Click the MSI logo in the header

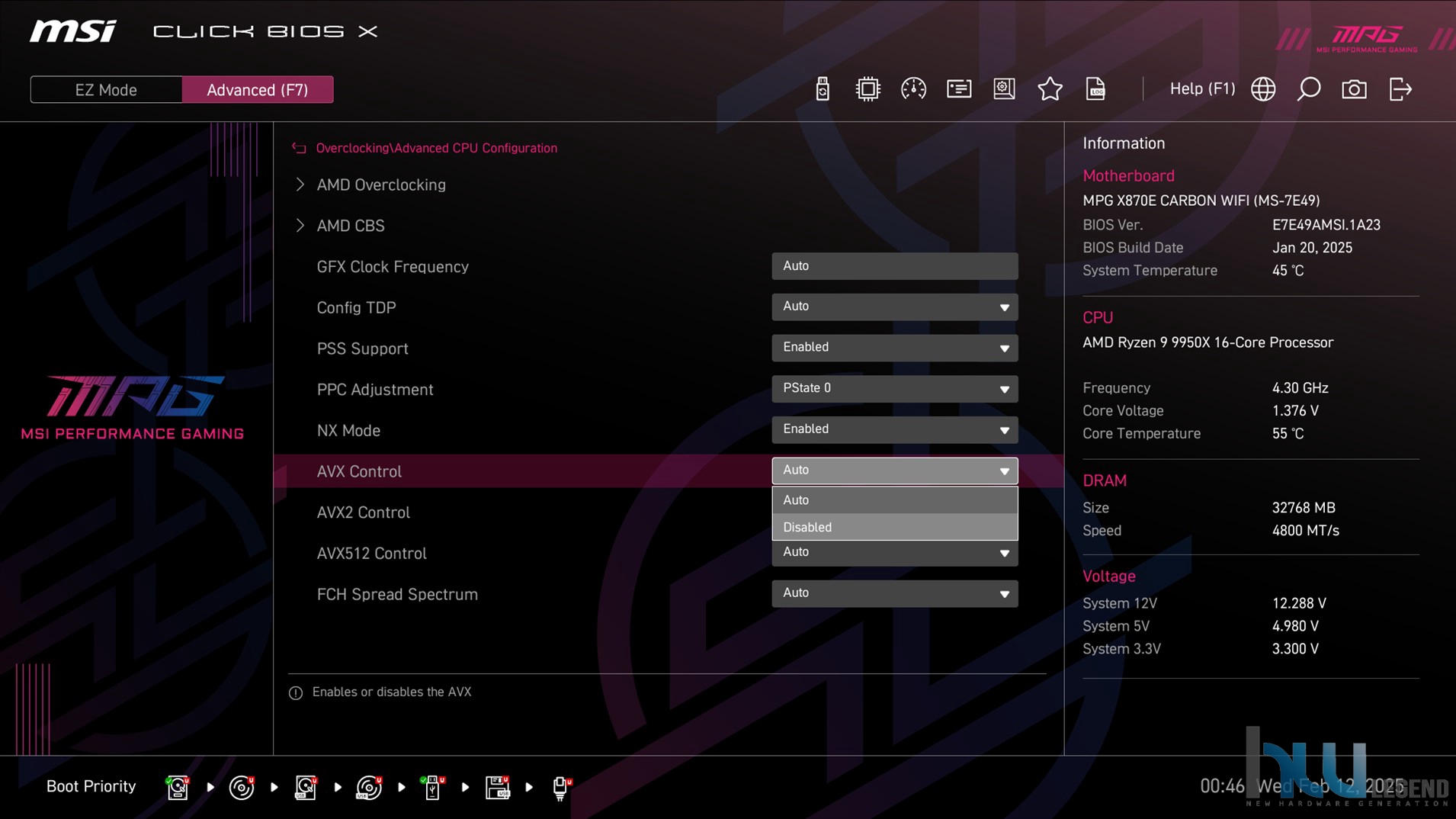coord(73,31)
